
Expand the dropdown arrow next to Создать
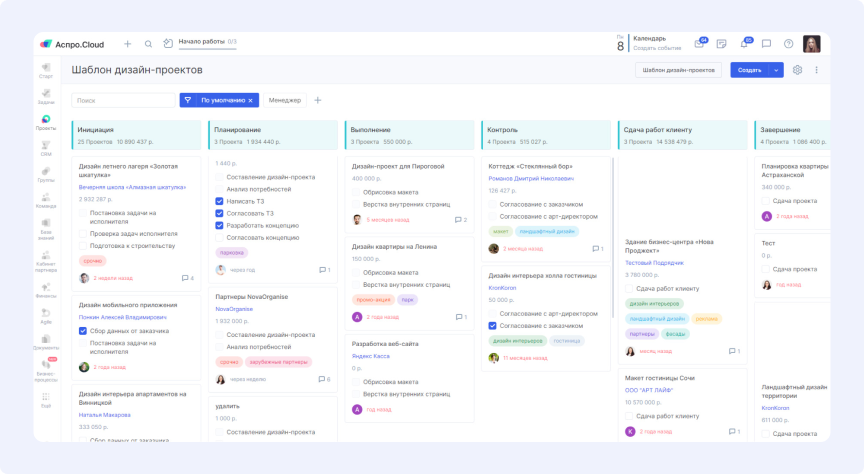pyautogui.click(x=777, y=70)
